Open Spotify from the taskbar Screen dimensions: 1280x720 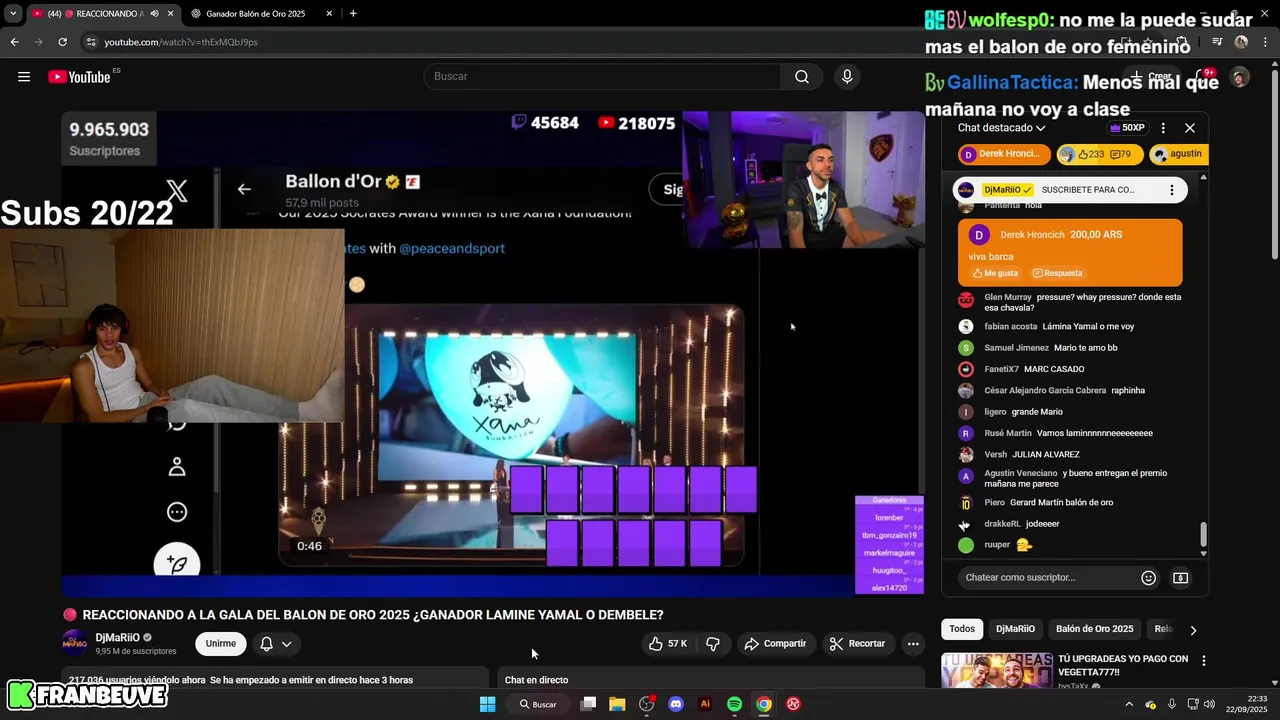coord(734,704)
